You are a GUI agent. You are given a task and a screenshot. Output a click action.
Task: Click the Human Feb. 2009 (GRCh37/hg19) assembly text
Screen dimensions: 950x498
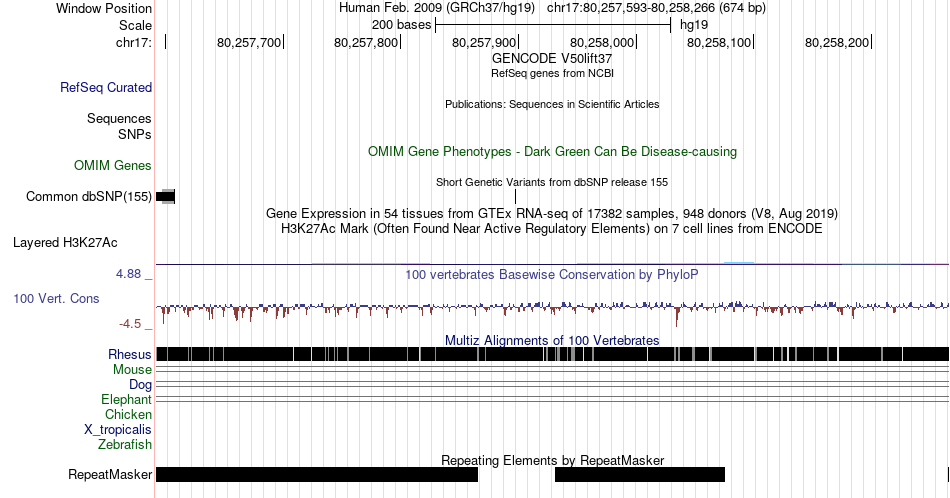pos(437,8)
